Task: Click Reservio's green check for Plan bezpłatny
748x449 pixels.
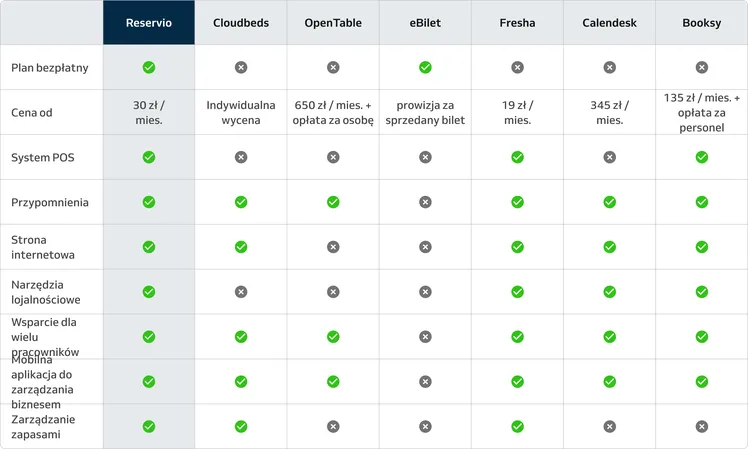Action: tap(149, 67)
